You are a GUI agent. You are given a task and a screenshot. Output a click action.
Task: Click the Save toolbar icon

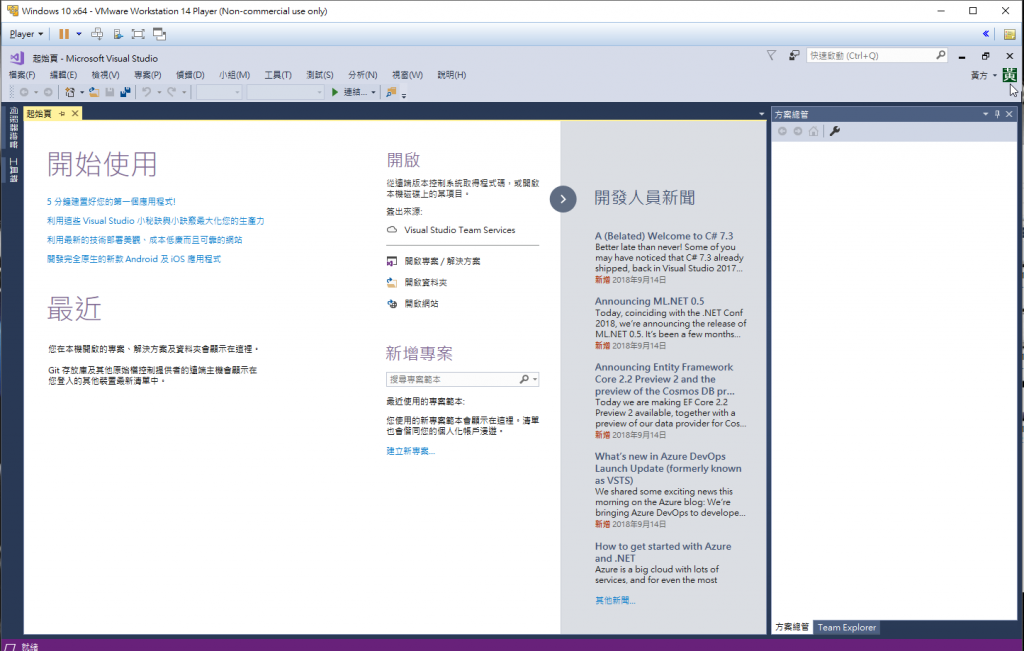(110, 92)
